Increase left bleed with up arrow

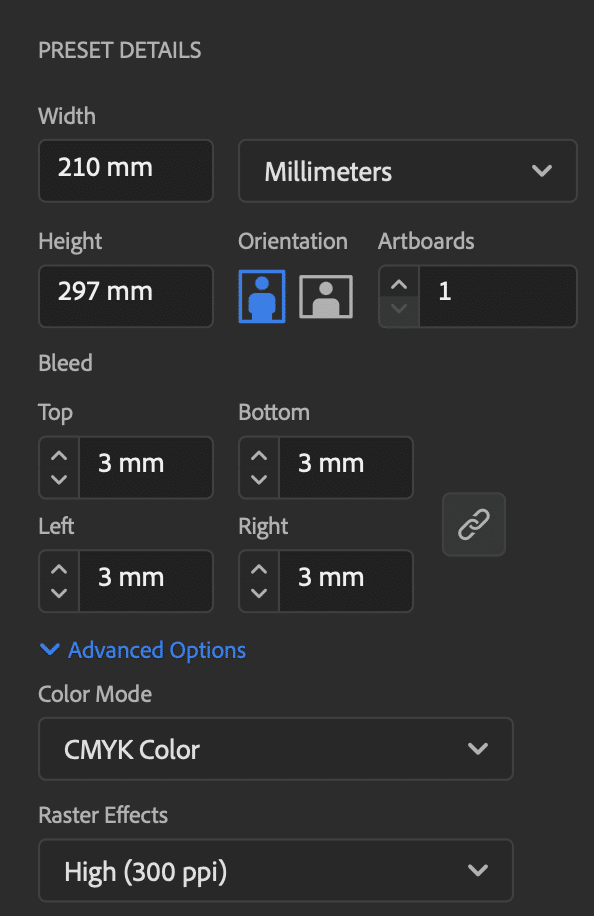pos(59,570)
